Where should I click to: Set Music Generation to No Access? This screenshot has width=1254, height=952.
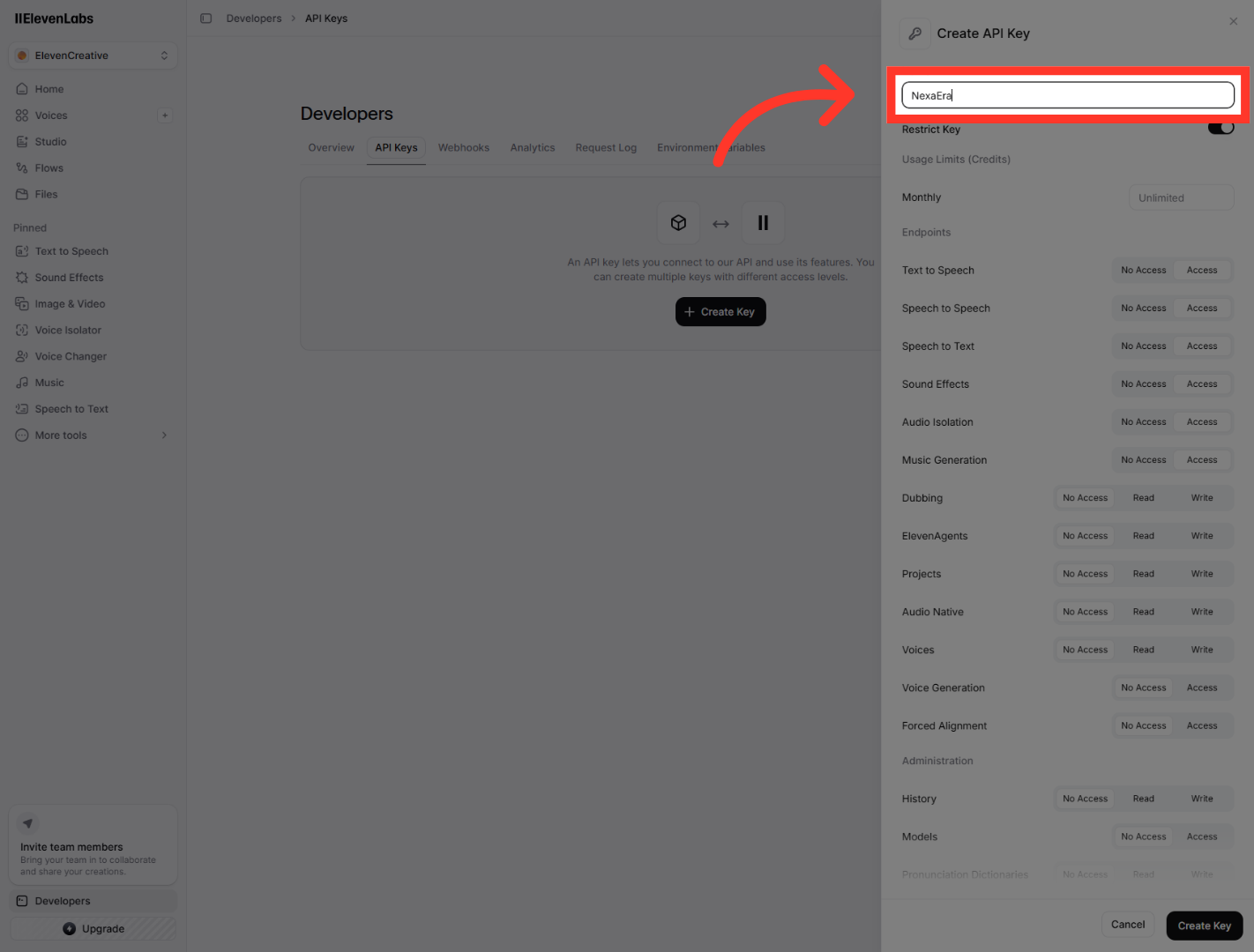coord(1144,460)
